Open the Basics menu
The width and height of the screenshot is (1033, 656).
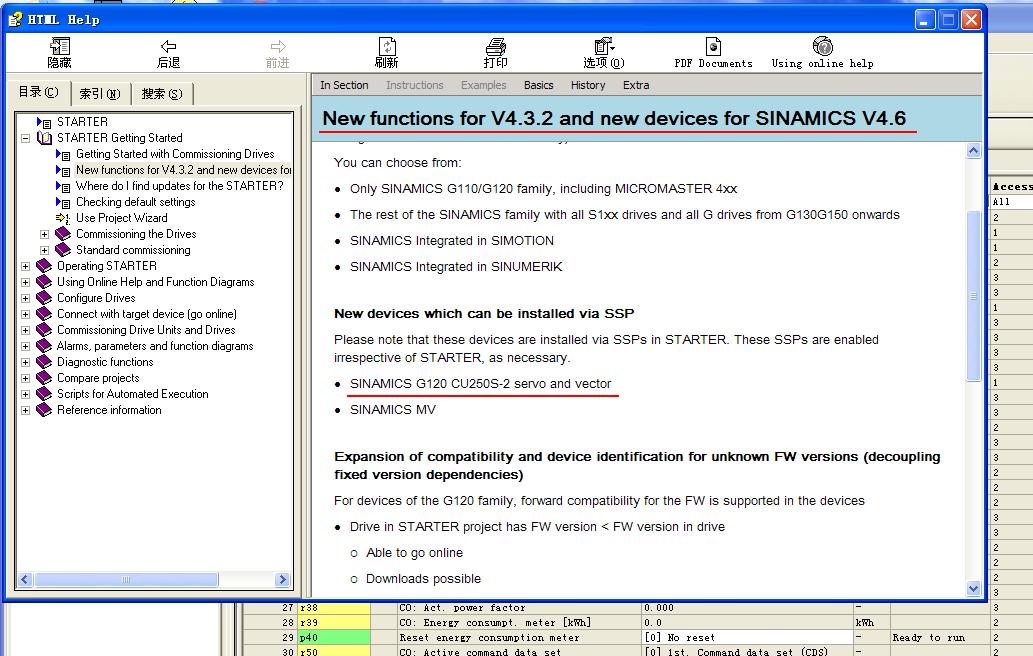coord(538,85)
